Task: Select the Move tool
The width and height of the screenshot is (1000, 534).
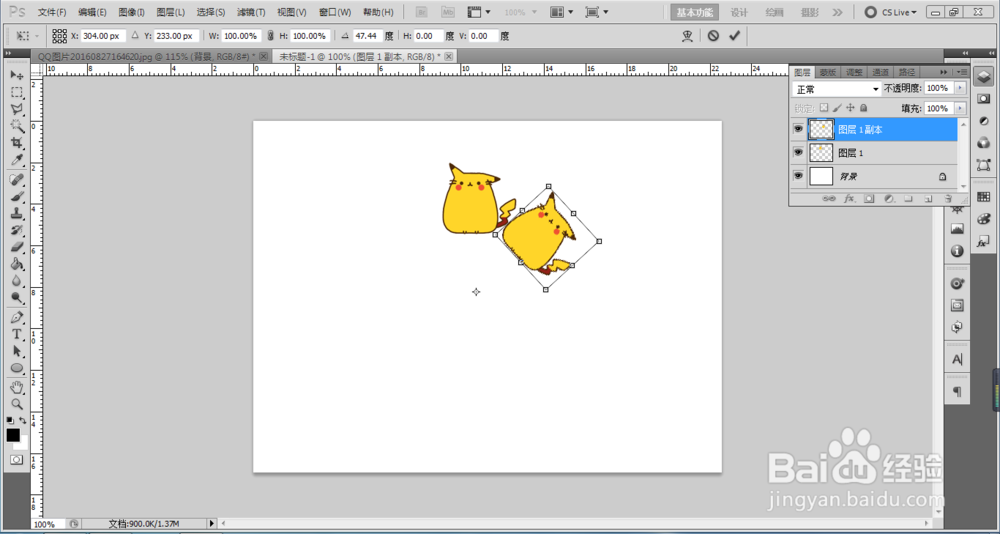Action: [x=17, y=75]
